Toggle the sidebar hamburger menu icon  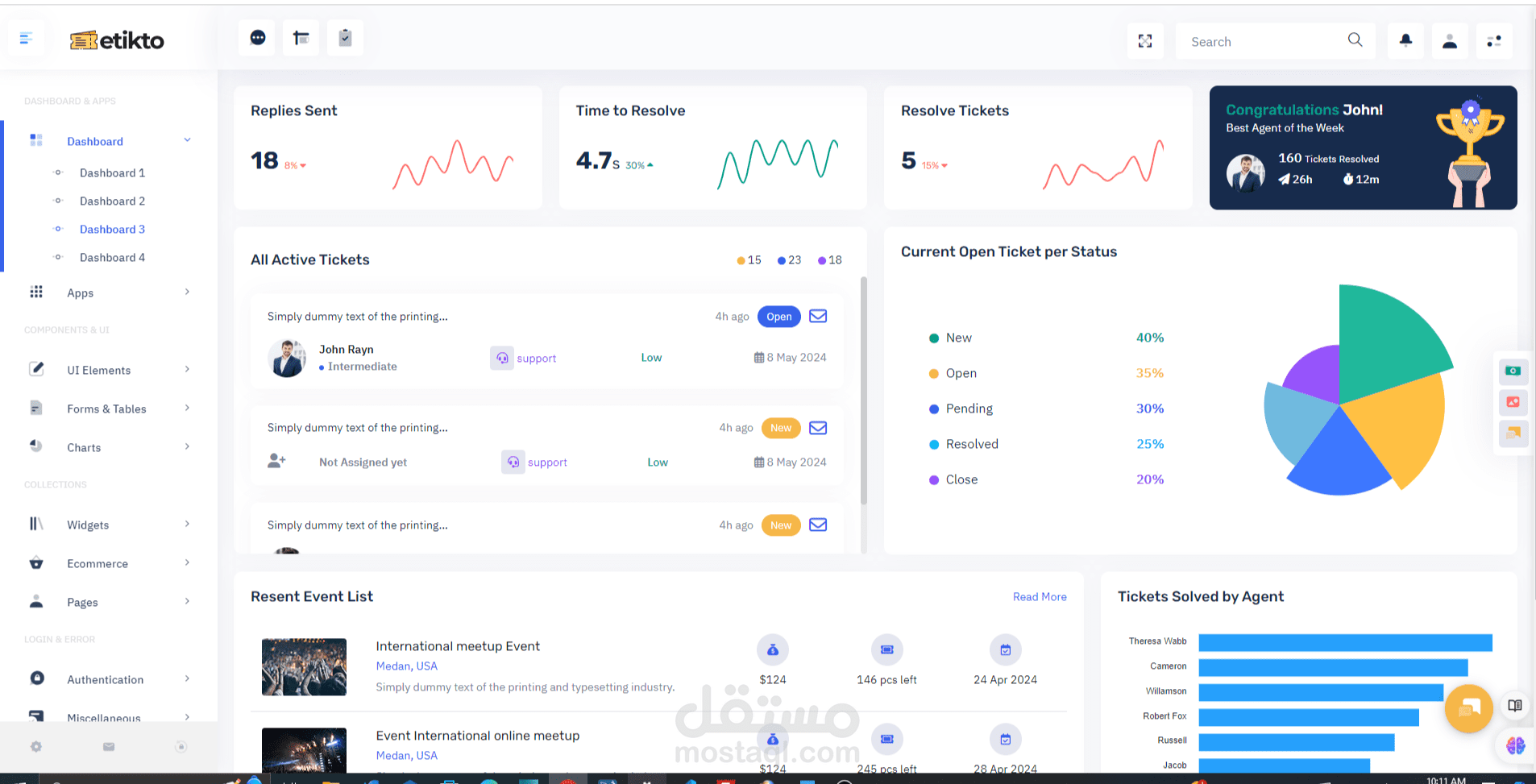[x=26, y=39]
